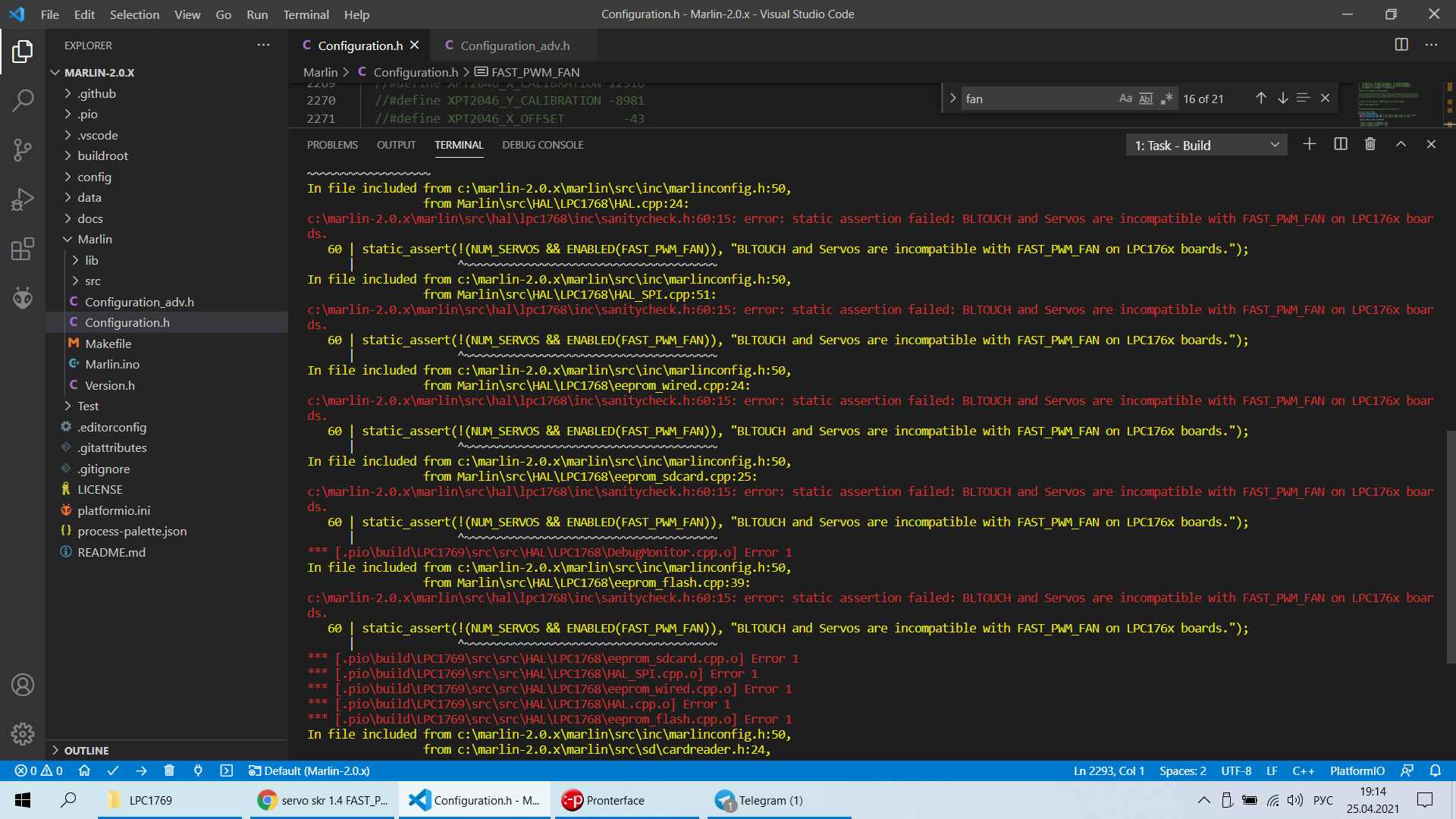1456x819 pixels.
Task: Click the feedback icon in status bar
Action: click(x=1407, y=770)
